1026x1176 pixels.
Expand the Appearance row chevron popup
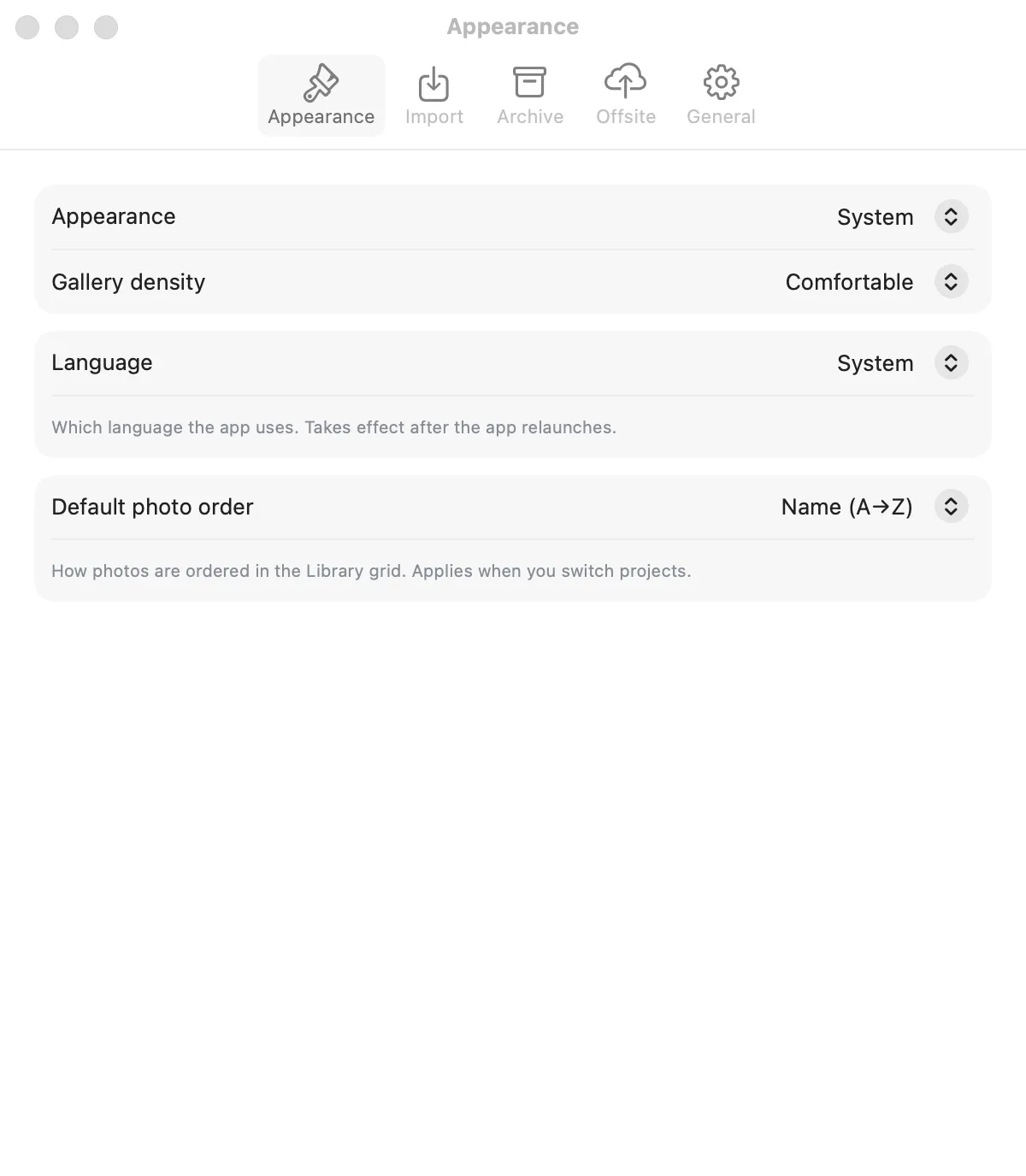(x=951, y=216)
